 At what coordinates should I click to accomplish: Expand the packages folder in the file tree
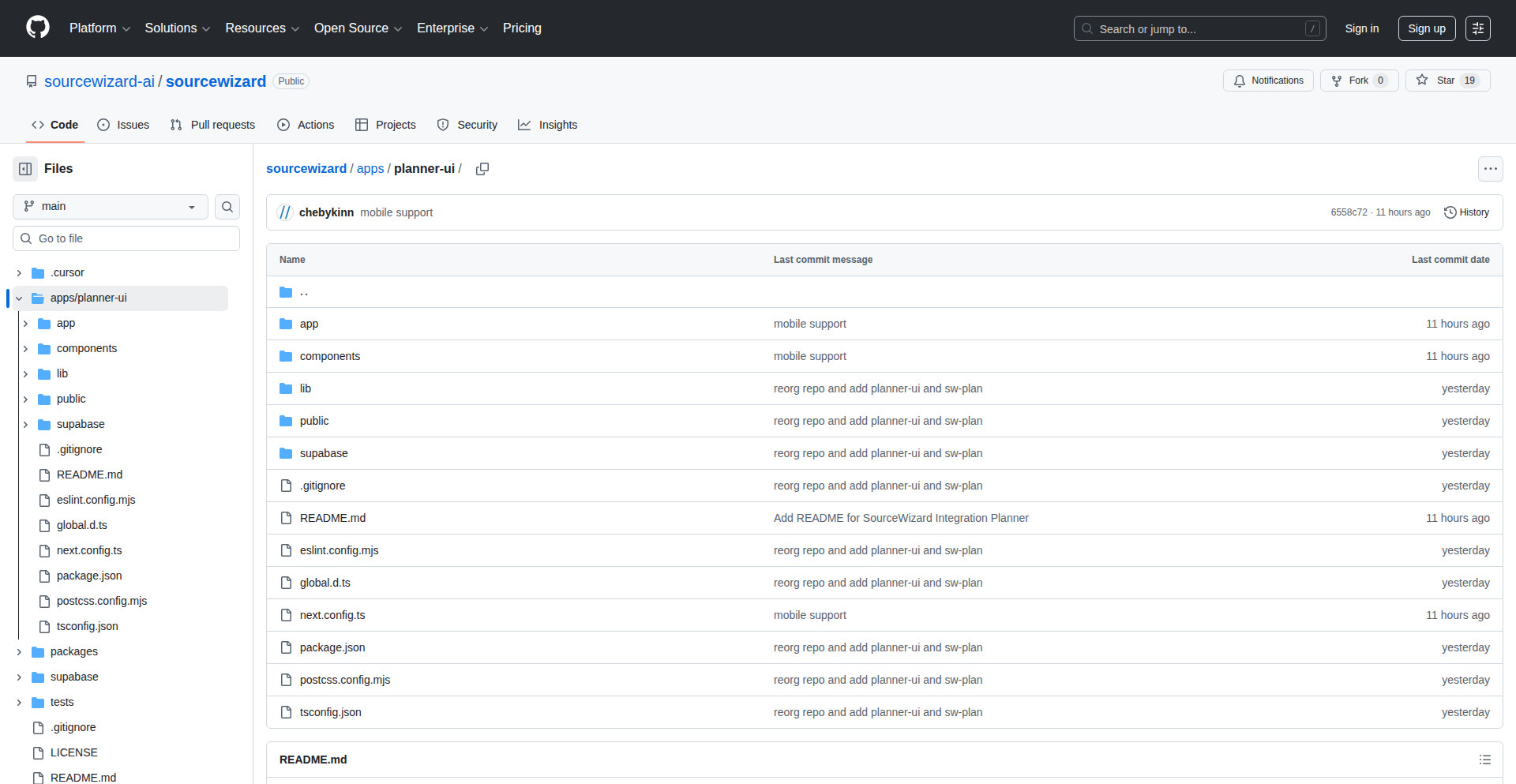[x=19, y=651]
